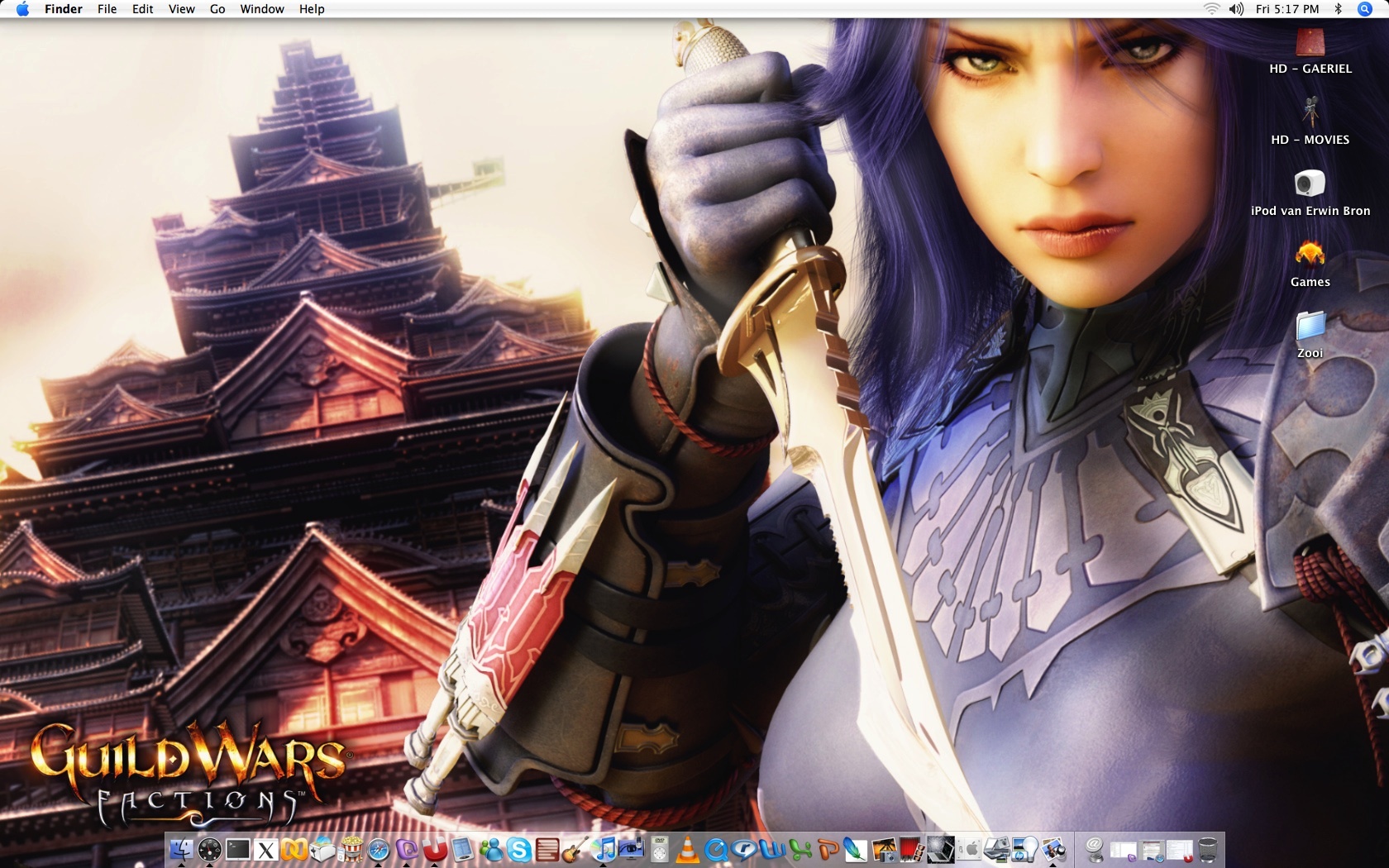This screenshot has width=1389, height=868.
Task: Click the @ spring URL Dock item
Action: tap(1095, 849)
